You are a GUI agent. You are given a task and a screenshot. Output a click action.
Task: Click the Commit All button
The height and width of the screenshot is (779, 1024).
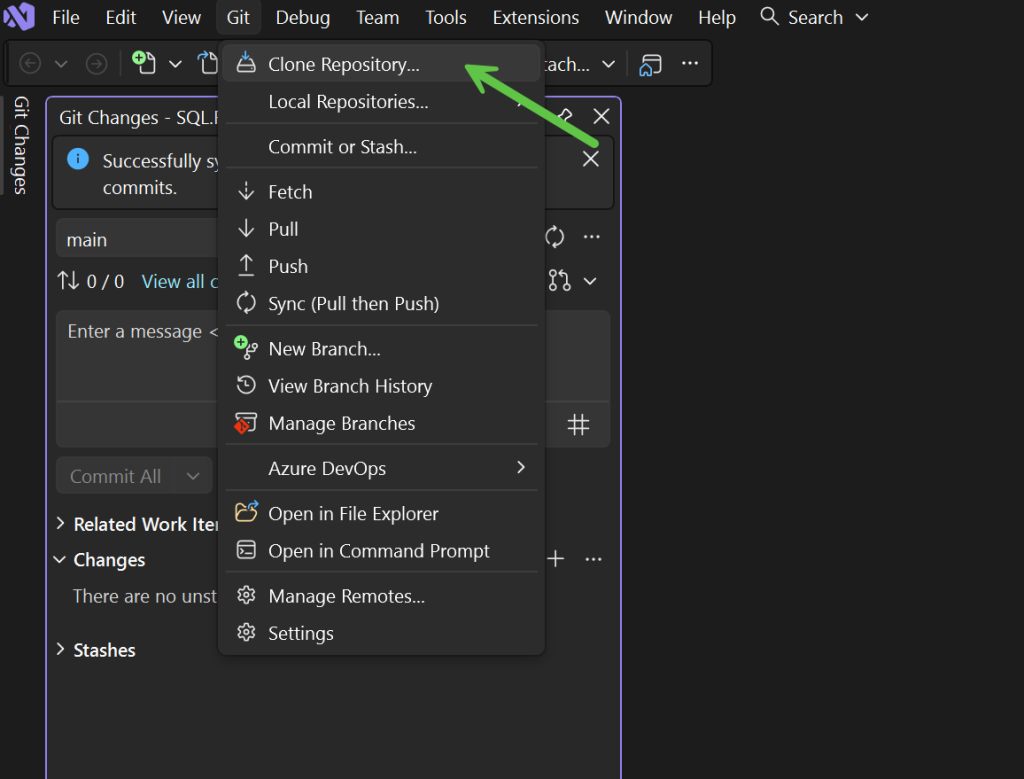115,476
